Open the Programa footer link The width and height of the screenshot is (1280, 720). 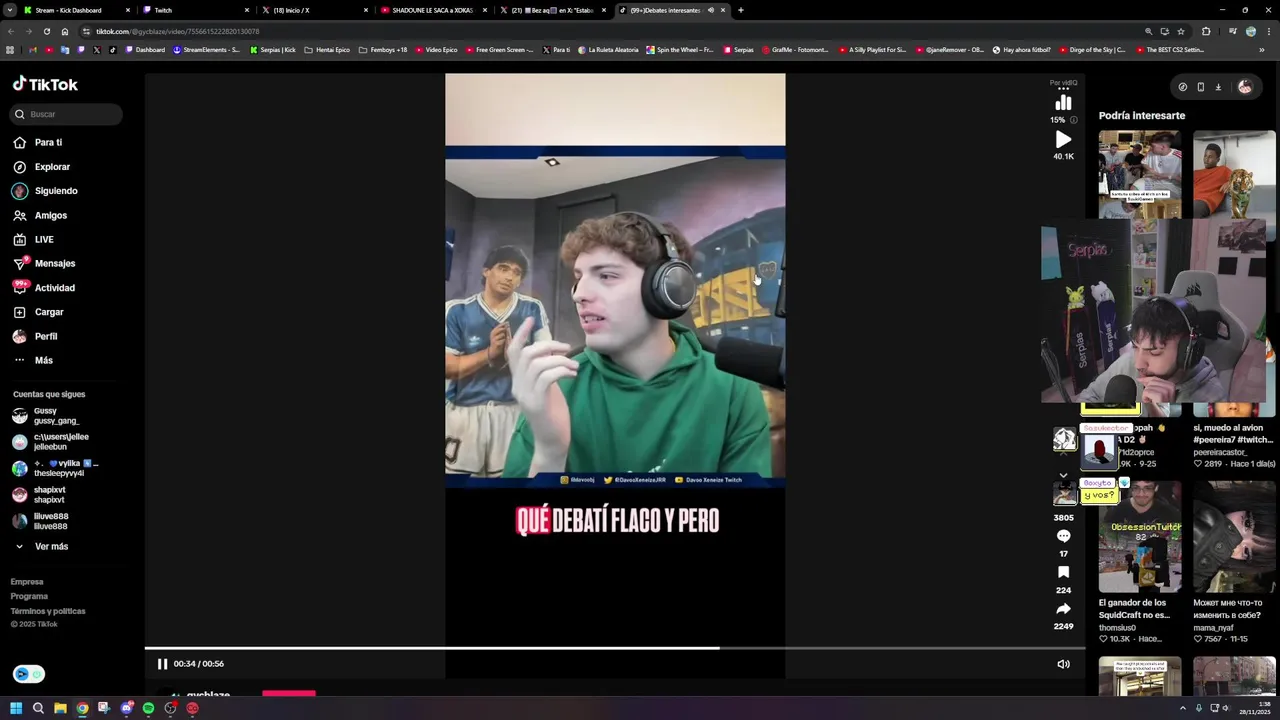click(x=29, y=596)
